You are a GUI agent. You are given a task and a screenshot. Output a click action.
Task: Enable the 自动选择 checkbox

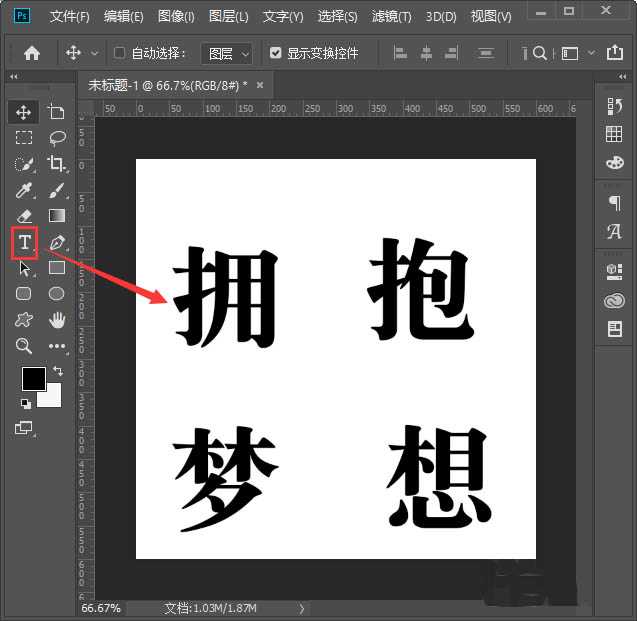tap(120, 53)
